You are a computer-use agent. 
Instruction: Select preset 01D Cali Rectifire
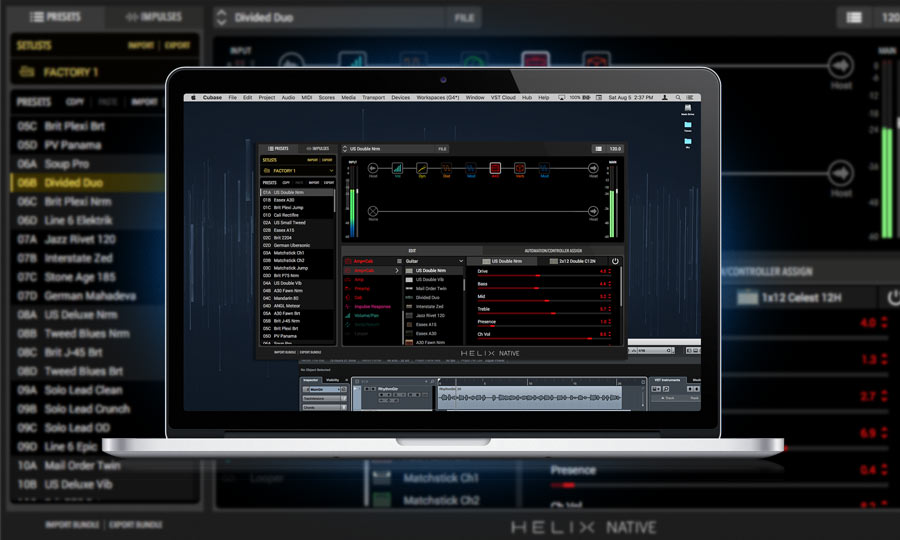(x=297, y=215)
